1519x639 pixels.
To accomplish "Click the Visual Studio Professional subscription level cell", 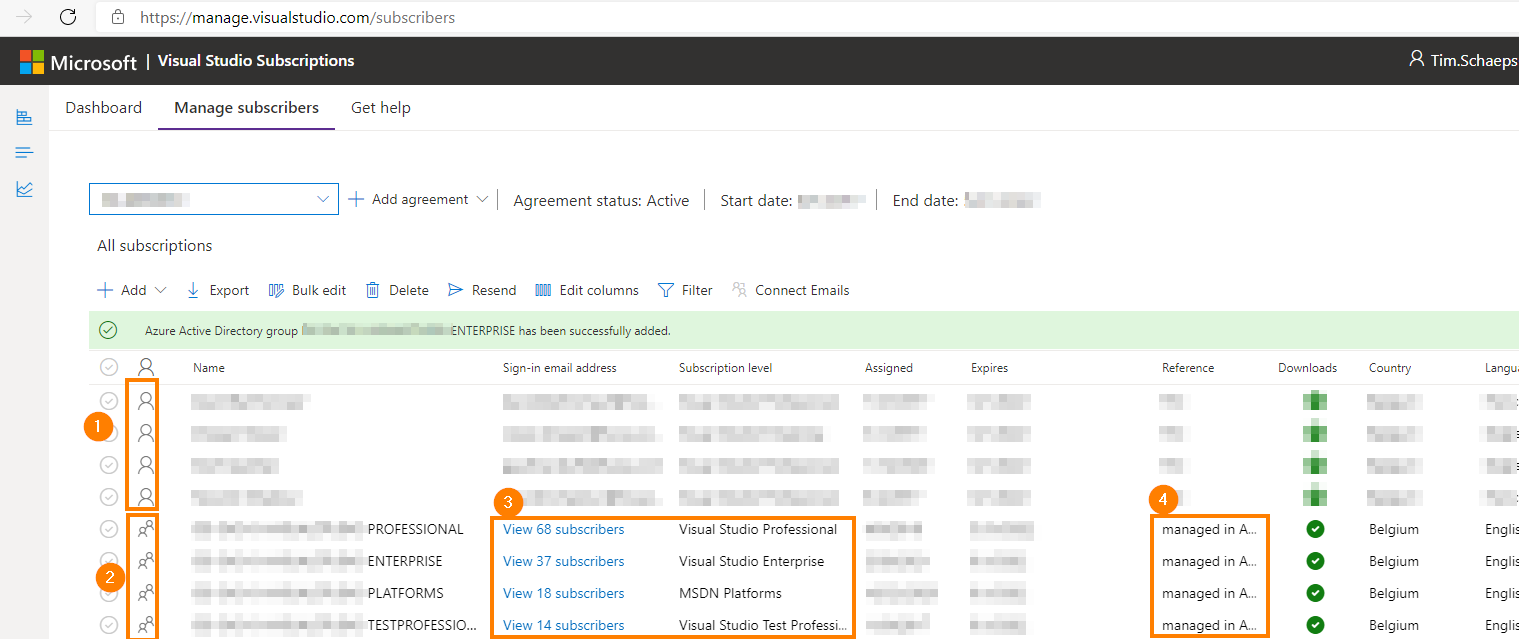I will coord(758,529).
